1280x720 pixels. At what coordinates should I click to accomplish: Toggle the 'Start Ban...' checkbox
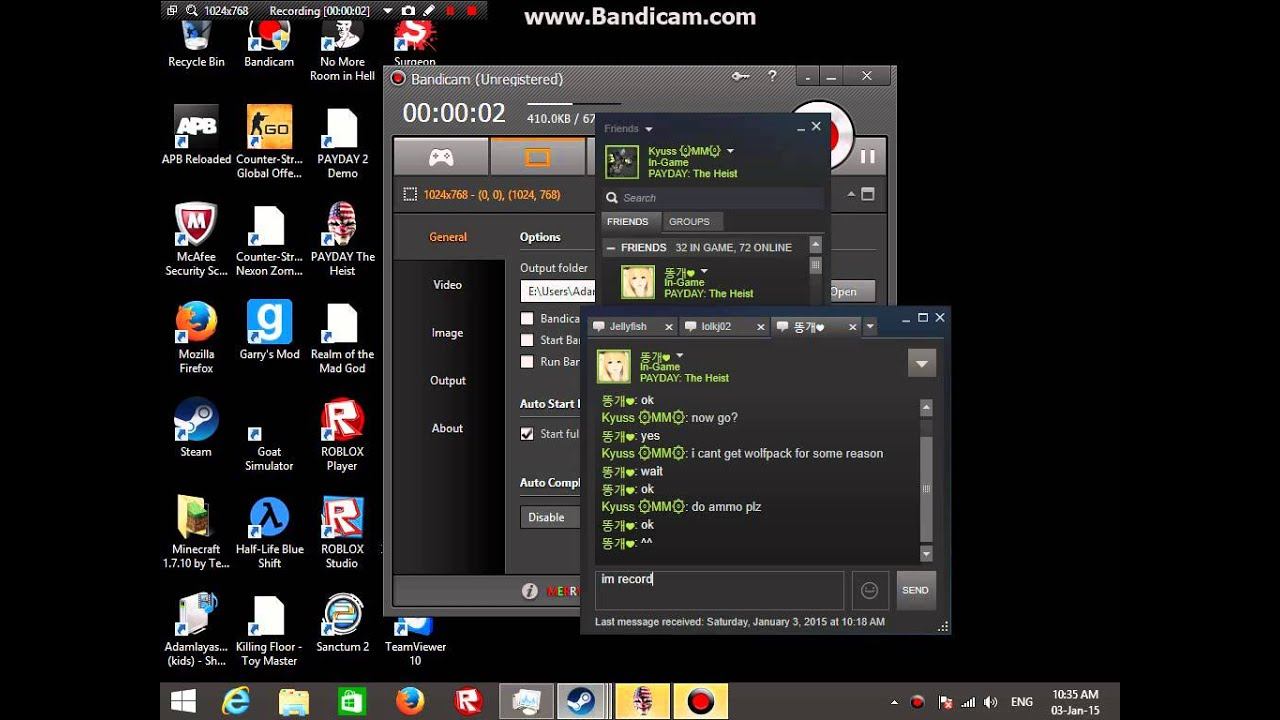click(x=527, y=340)
